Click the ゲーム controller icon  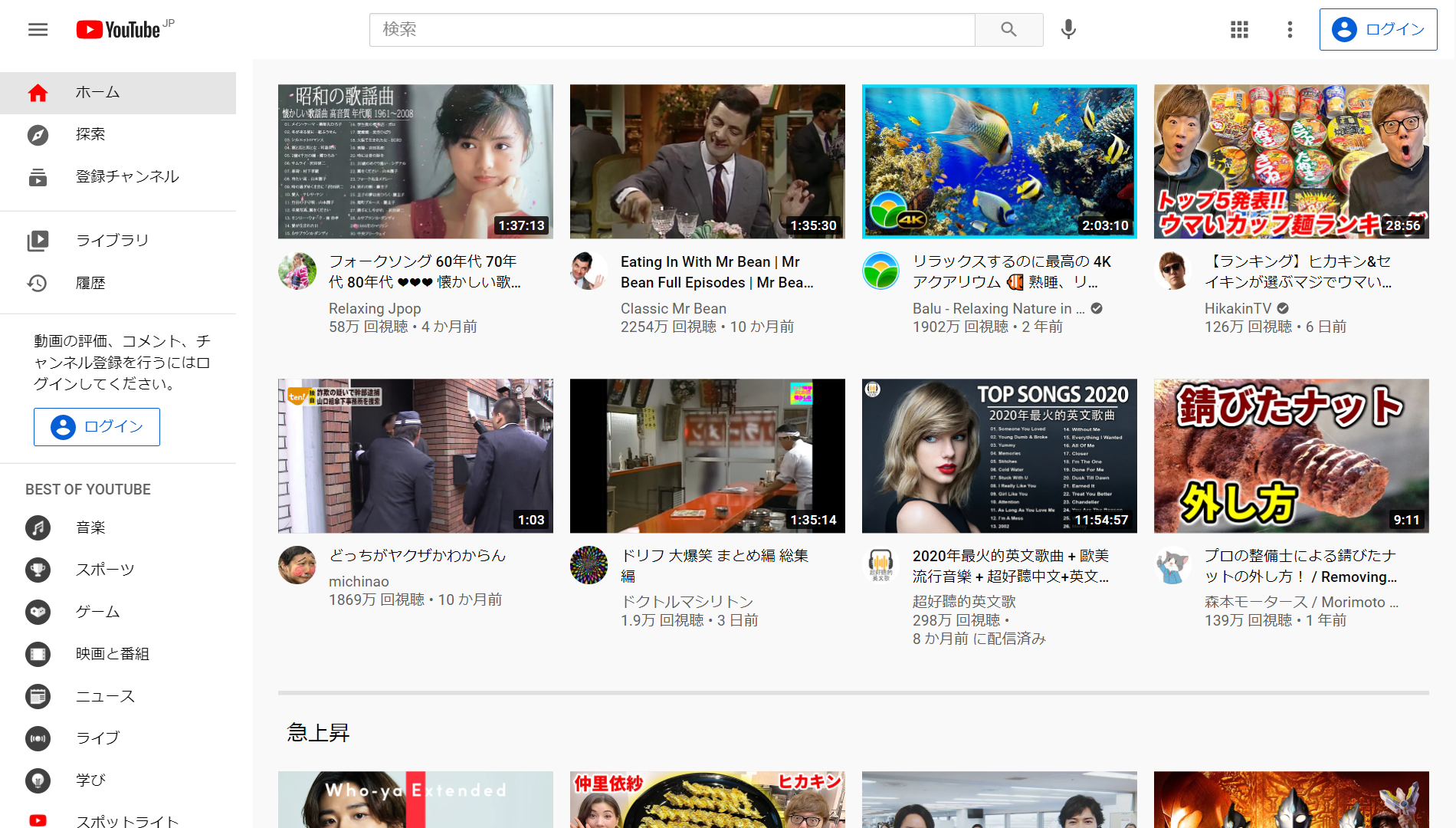38,612
